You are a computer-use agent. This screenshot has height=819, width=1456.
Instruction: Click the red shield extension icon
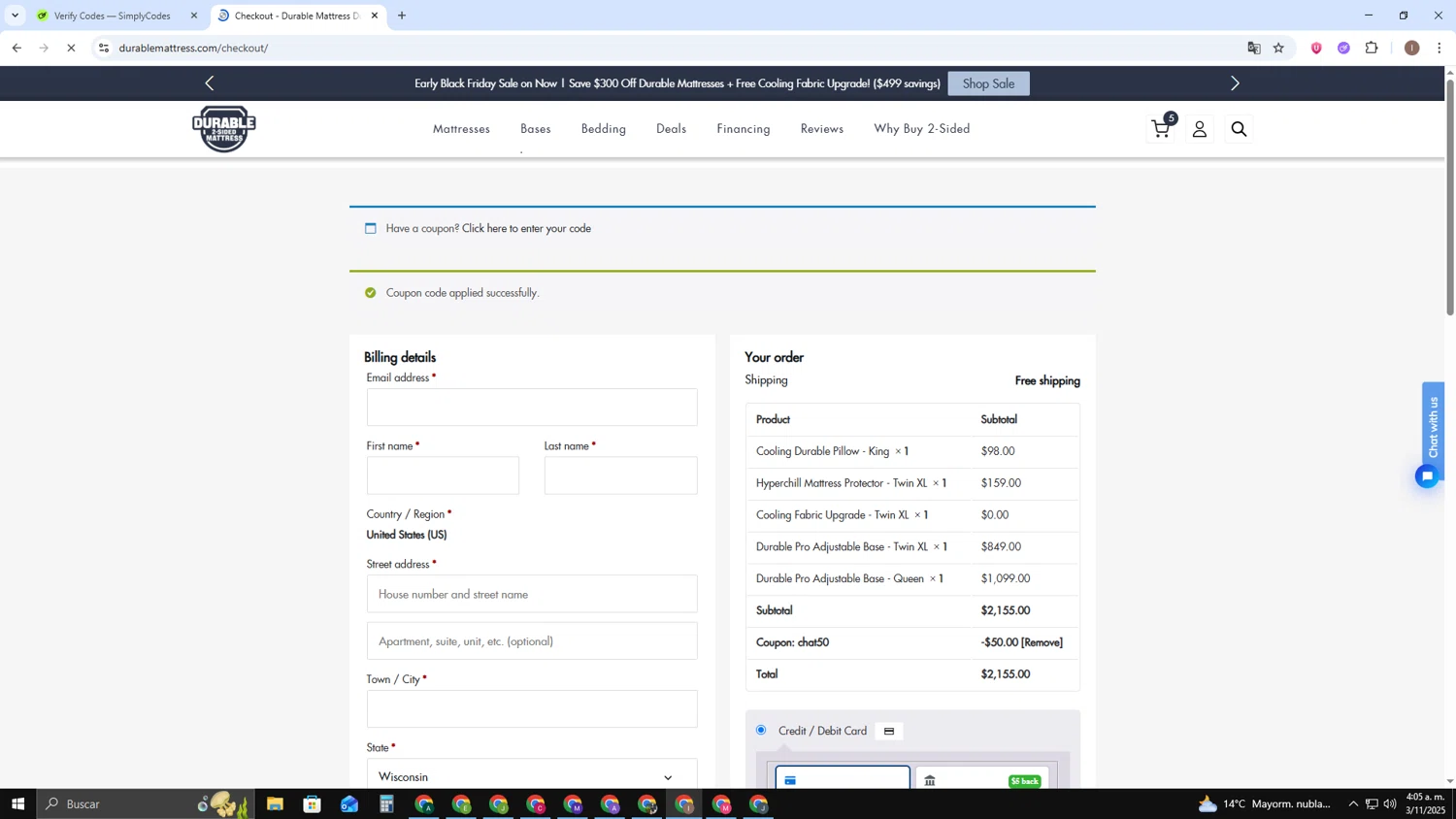click(x=1316, y=48)
